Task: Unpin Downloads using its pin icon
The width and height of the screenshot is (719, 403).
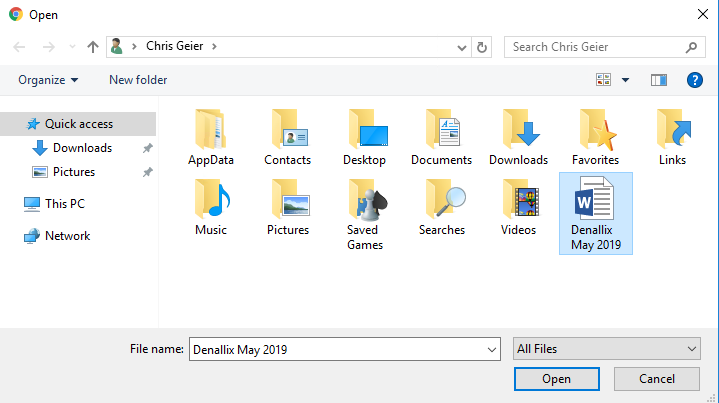Action: click(147, 148)
